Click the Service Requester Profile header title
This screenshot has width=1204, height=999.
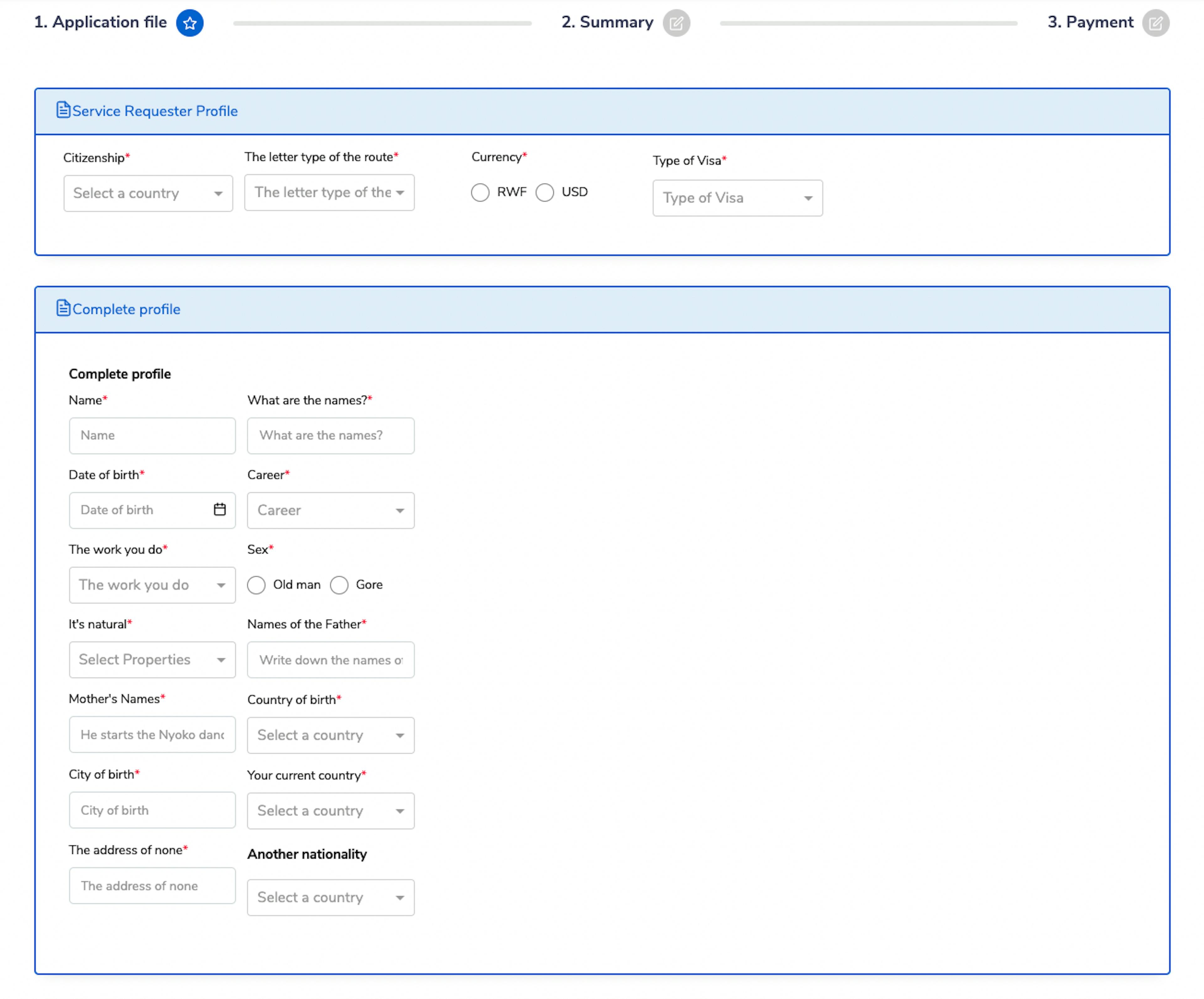[x=155, y=111]
